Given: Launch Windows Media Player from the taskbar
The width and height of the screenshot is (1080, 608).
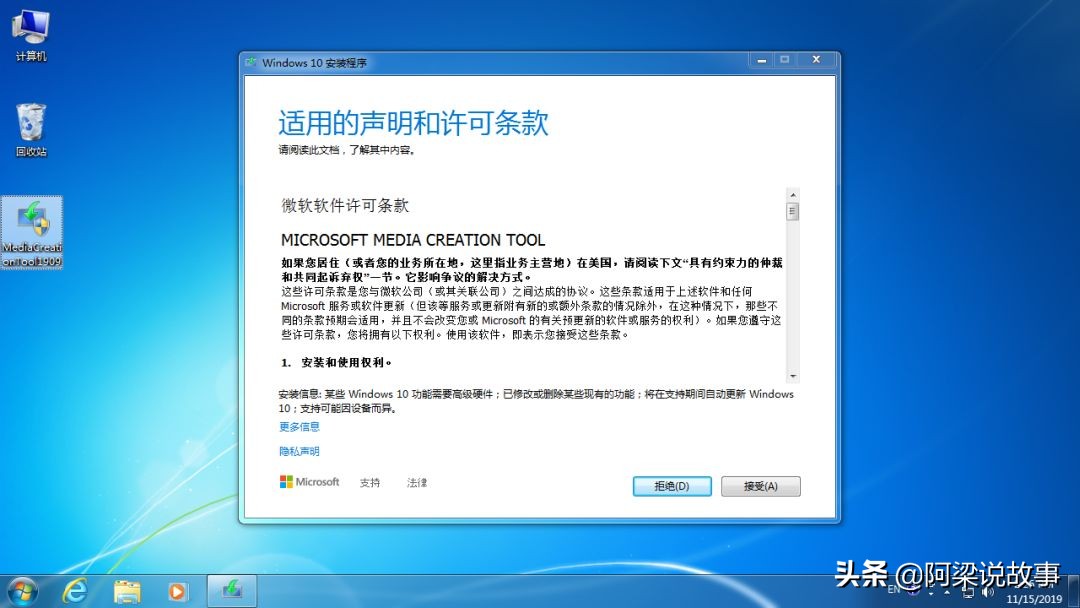Looking at the screenshot, I should click(x=177, y=591).
